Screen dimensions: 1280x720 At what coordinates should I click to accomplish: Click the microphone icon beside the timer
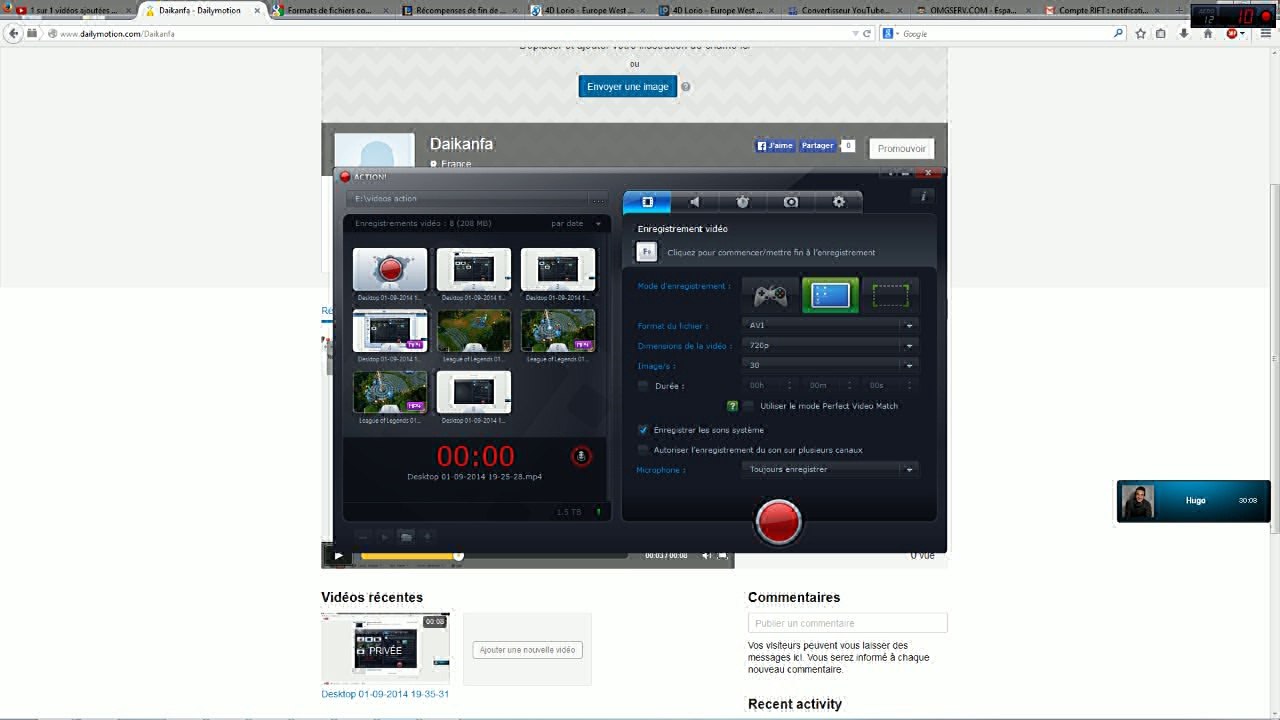click(x=581, y=456)
